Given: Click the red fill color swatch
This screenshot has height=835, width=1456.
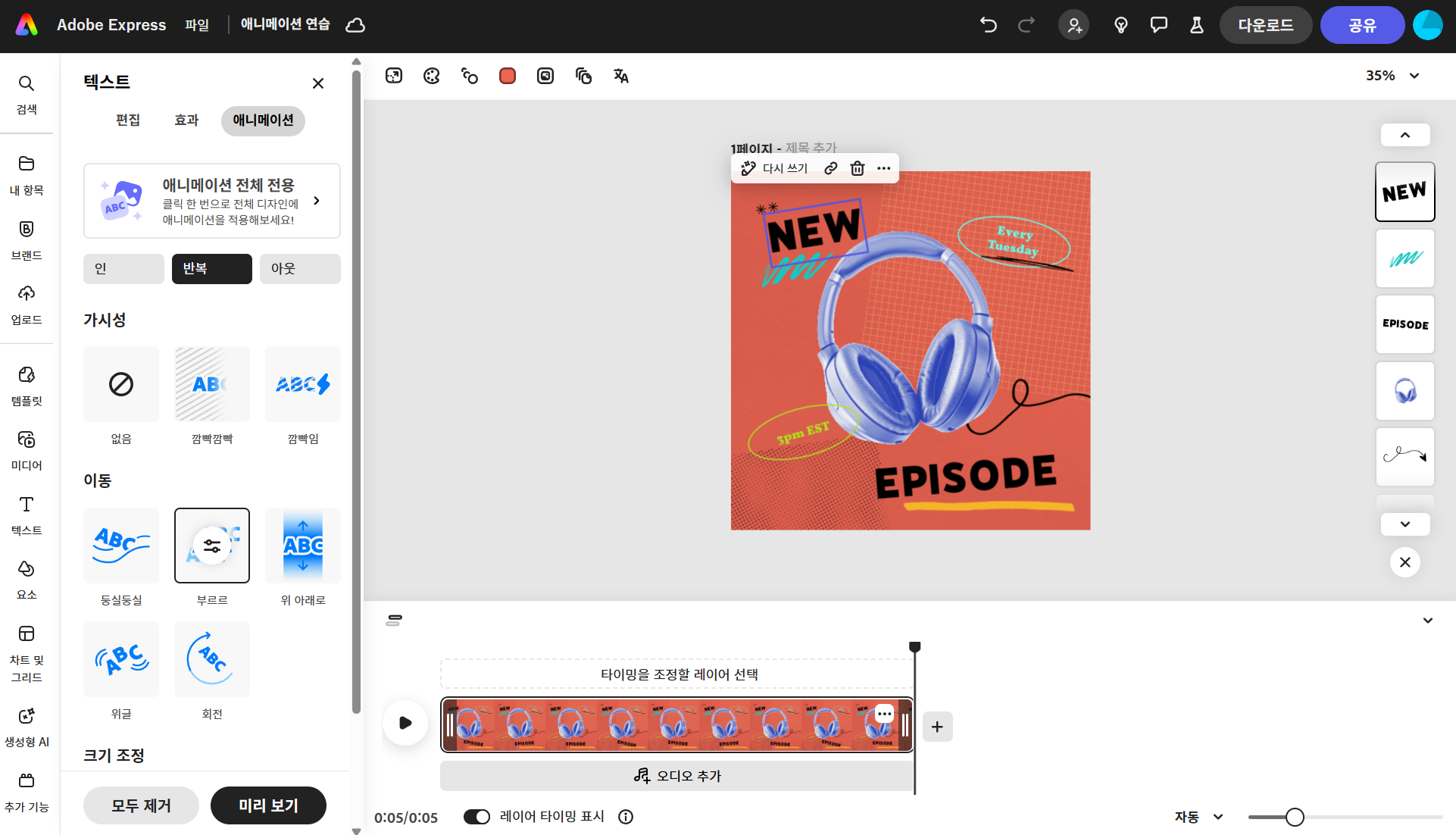Looking at the screenshot, I should (508, 76).
